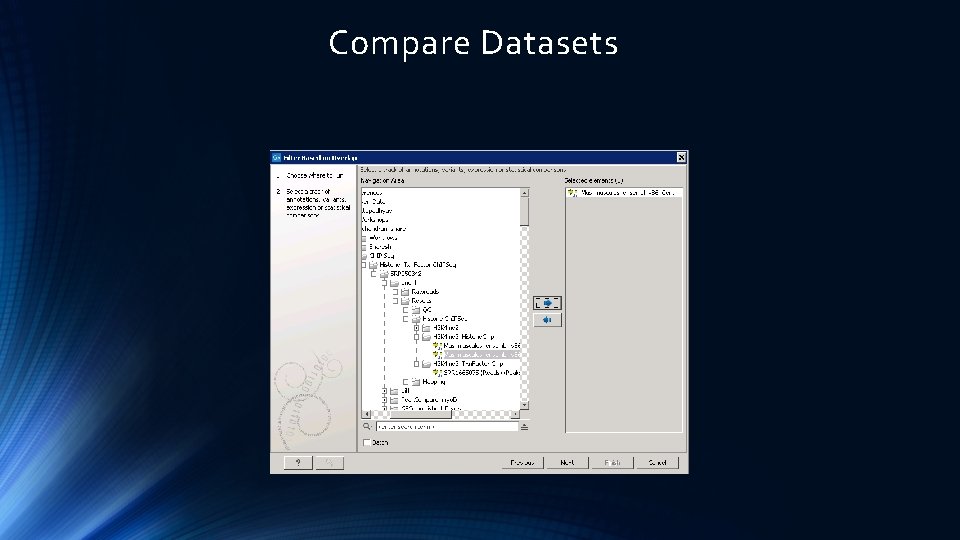Click the Mapping folder icon in tree
The height and width of the screenshot is (540, 960).
pos(416,382)
